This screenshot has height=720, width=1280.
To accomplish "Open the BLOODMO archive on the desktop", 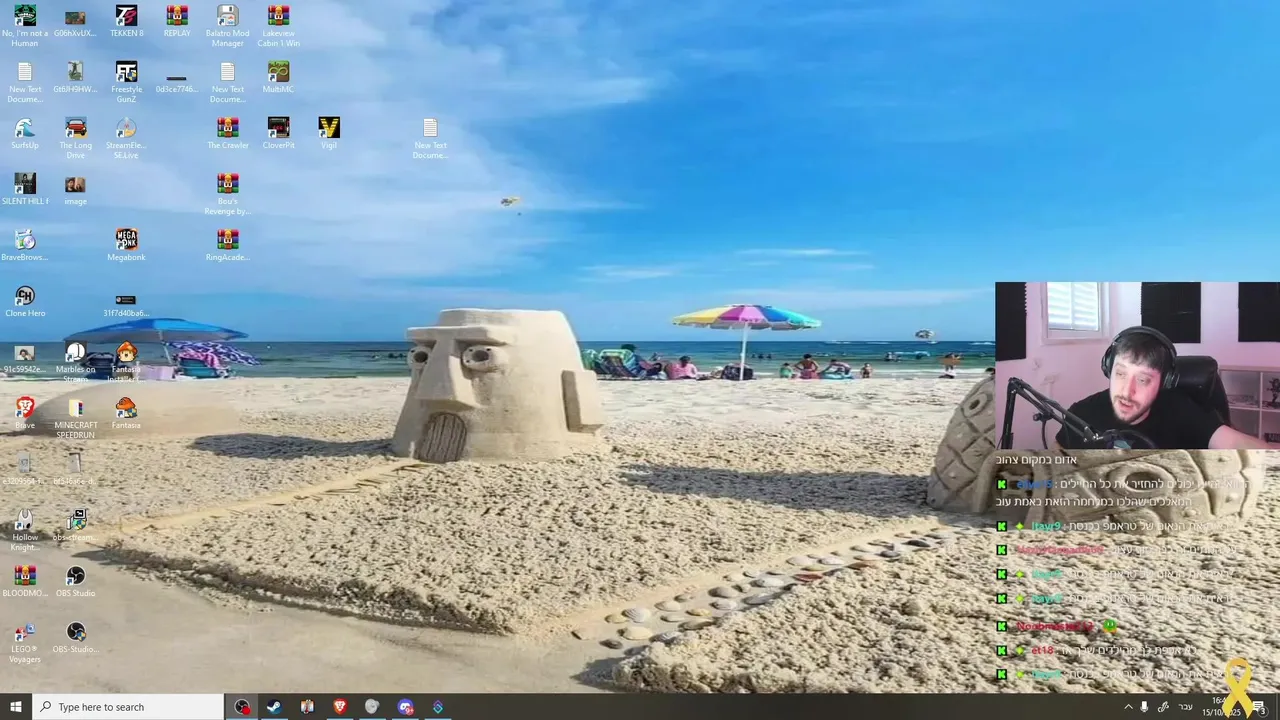I will [25, 581].
